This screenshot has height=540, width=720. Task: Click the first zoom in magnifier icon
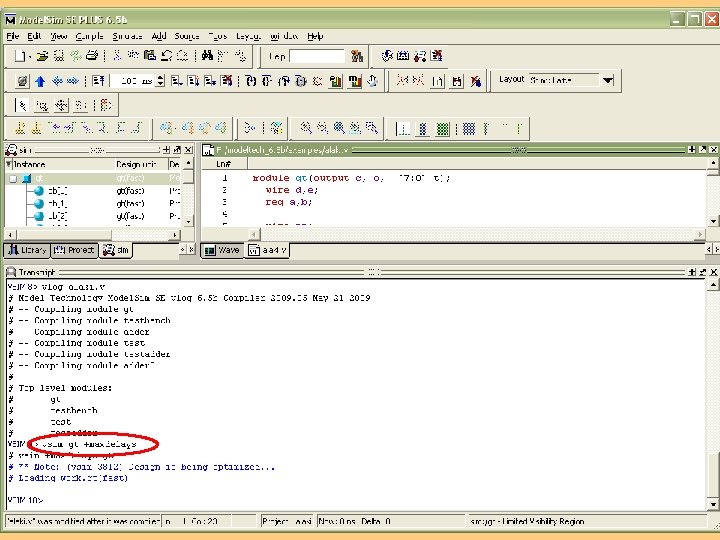(x=306, y=128)
